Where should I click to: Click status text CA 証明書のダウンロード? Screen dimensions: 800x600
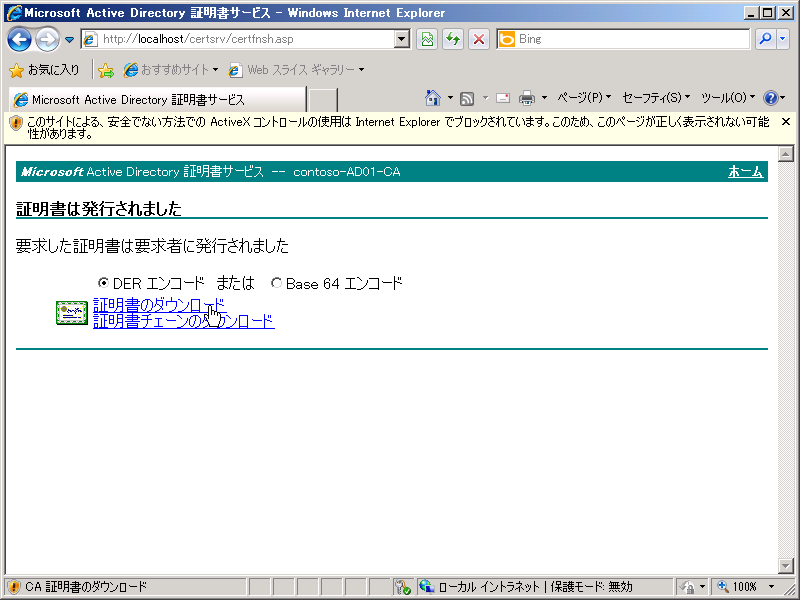86,587
